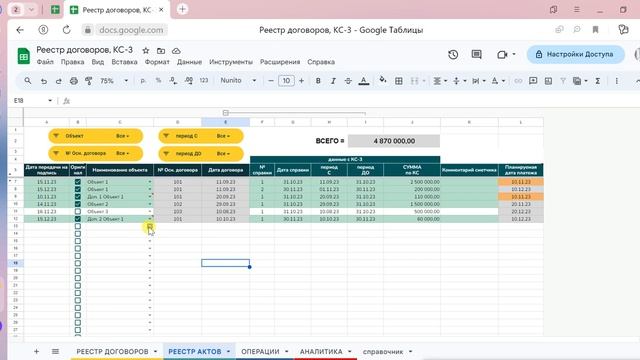The image size is (640, 360).
Task: Open more toolbar options
Action: (617, 81)
